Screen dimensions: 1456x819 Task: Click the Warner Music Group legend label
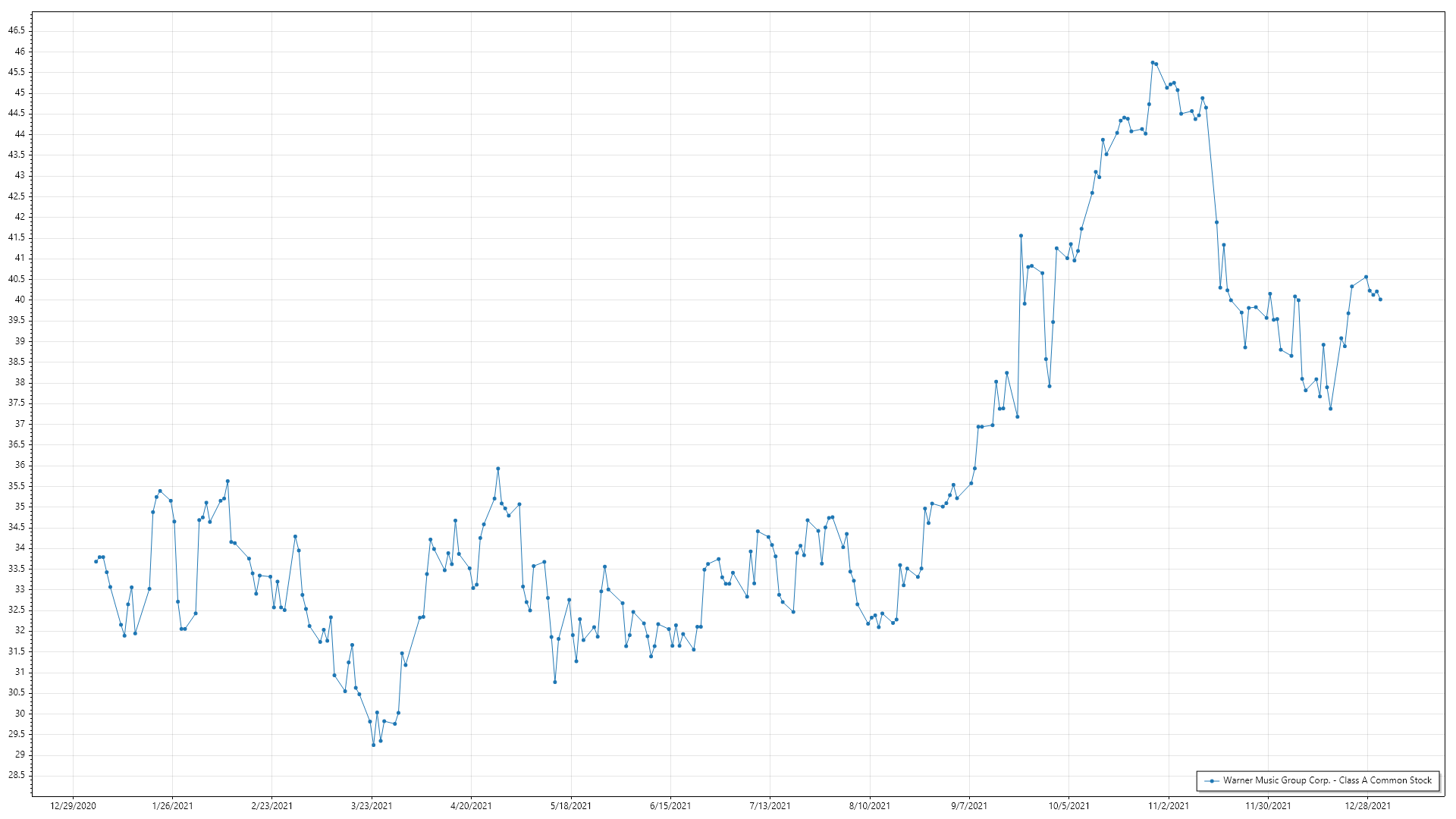tap(1327, 780)
